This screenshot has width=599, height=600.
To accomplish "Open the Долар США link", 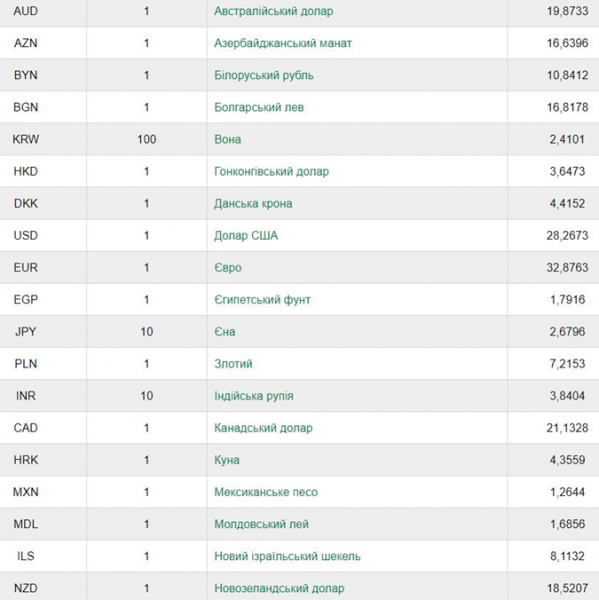I will [246, 236].
